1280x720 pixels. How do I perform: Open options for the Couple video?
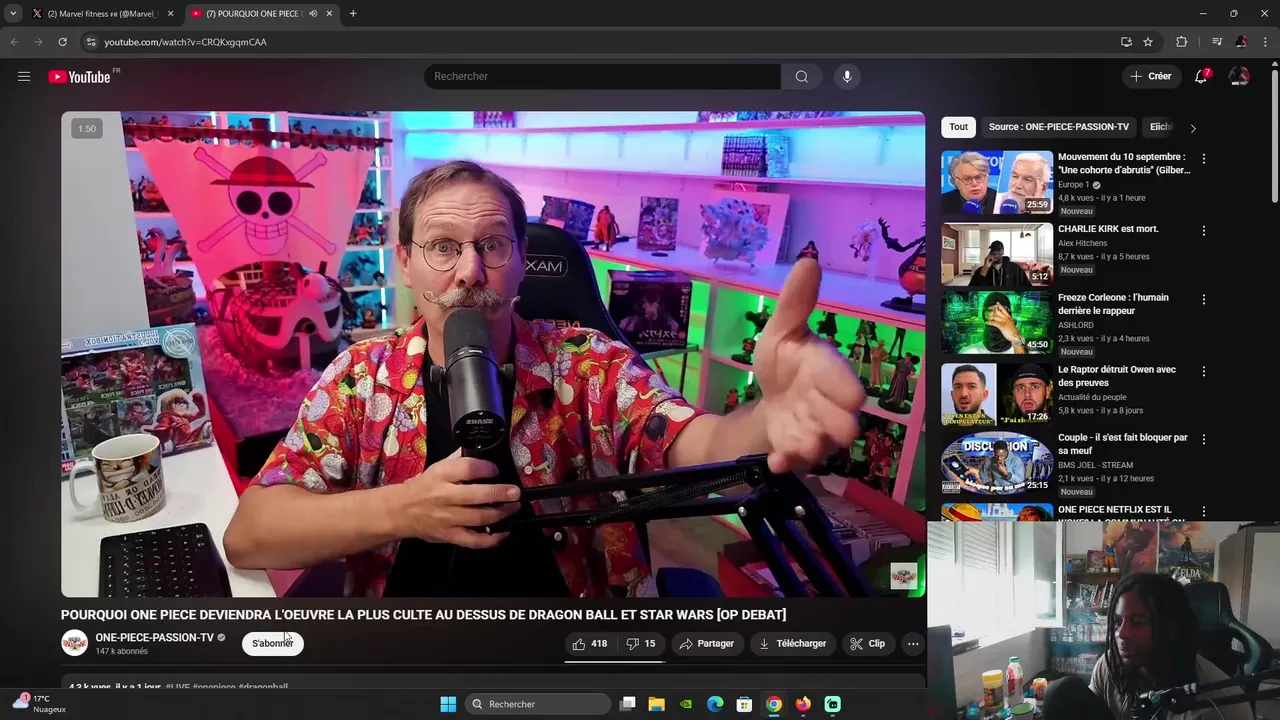[1204, 439]
